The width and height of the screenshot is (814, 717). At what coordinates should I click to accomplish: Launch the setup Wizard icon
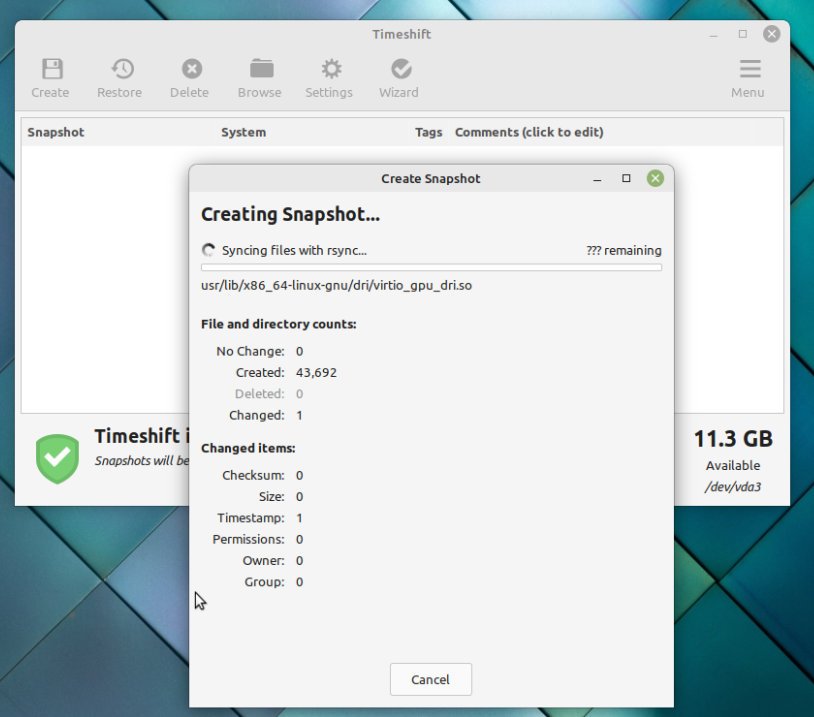(x=398, y=75)
